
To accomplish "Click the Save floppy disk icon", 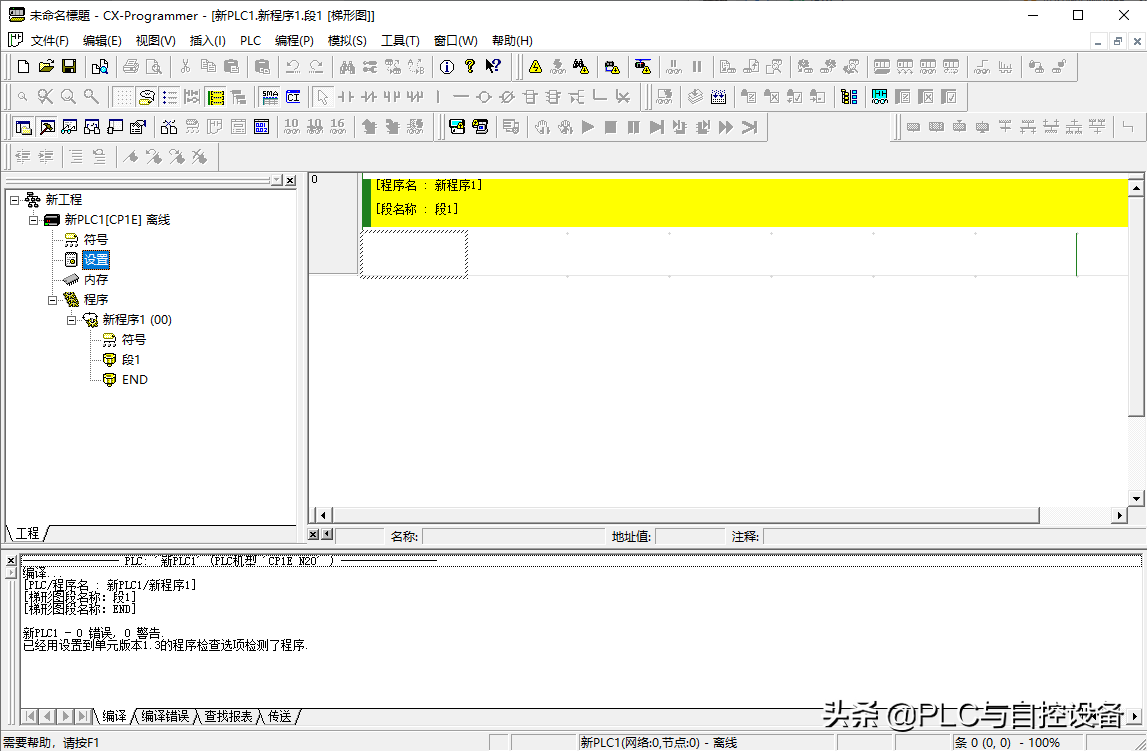I will pyautogui.click(x=69, y=67).
